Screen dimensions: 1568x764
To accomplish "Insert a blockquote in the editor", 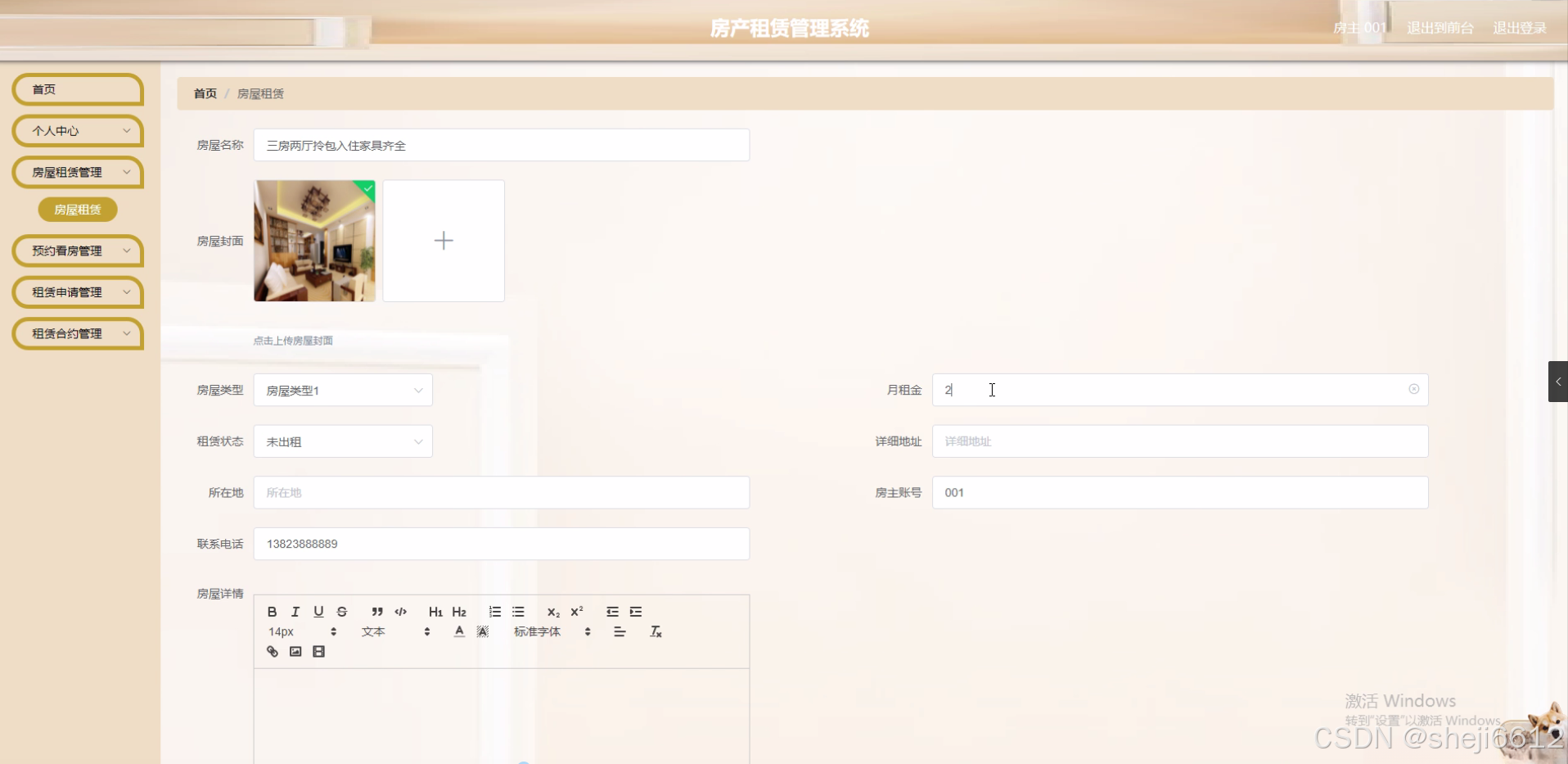I will (x=376, y=611).
